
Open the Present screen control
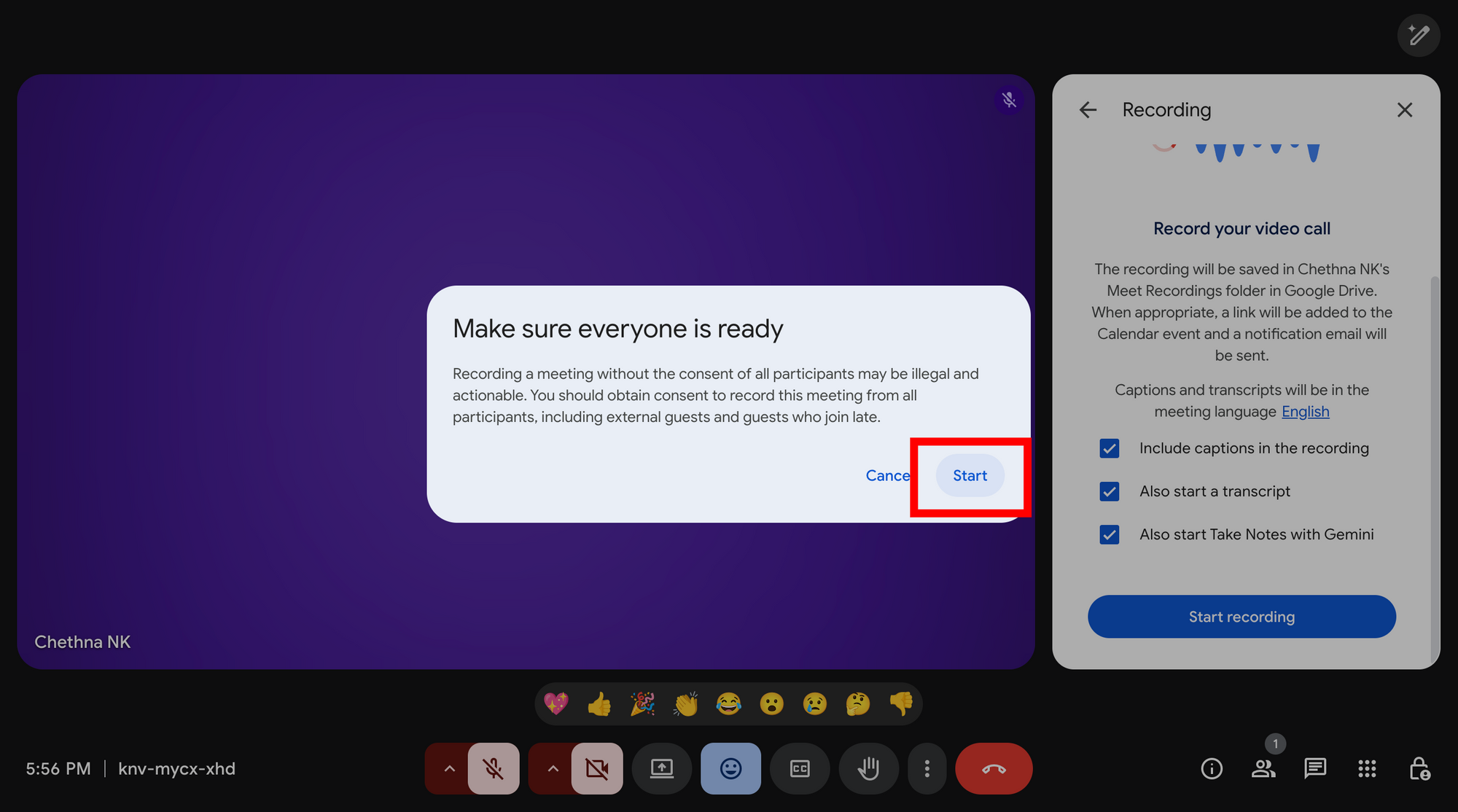point(662,768)
